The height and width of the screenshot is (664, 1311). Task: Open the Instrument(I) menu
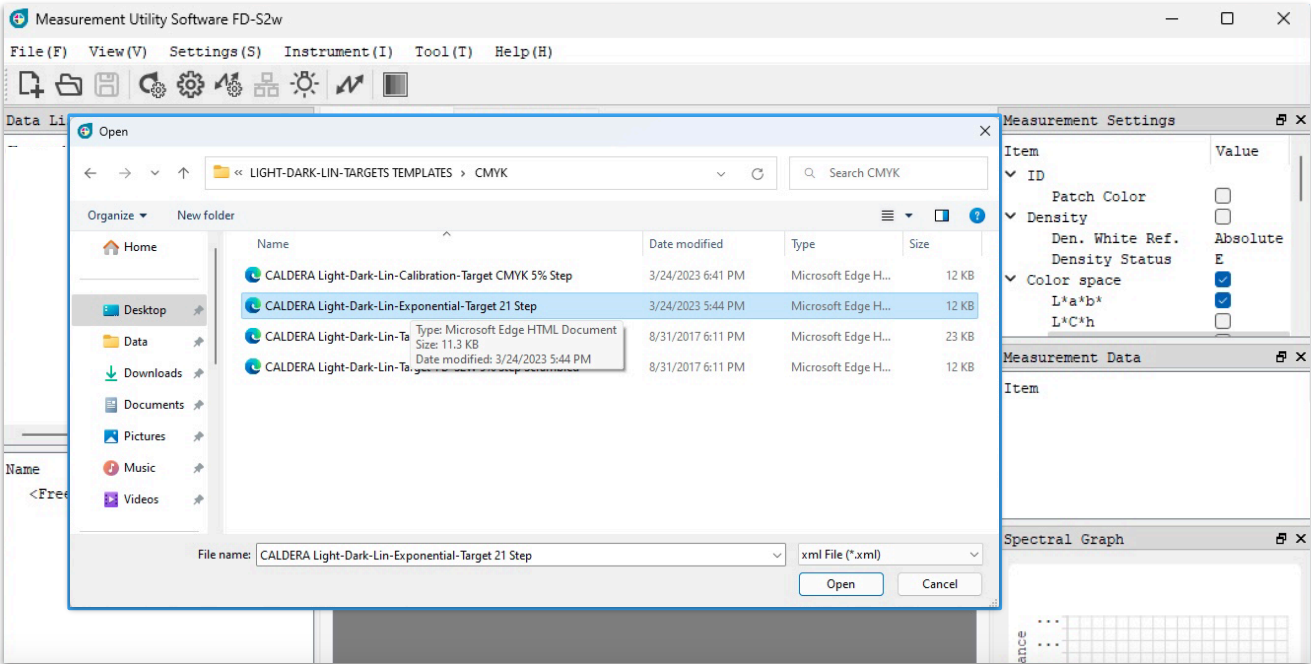pyautogui.click(x=338, y=52)
